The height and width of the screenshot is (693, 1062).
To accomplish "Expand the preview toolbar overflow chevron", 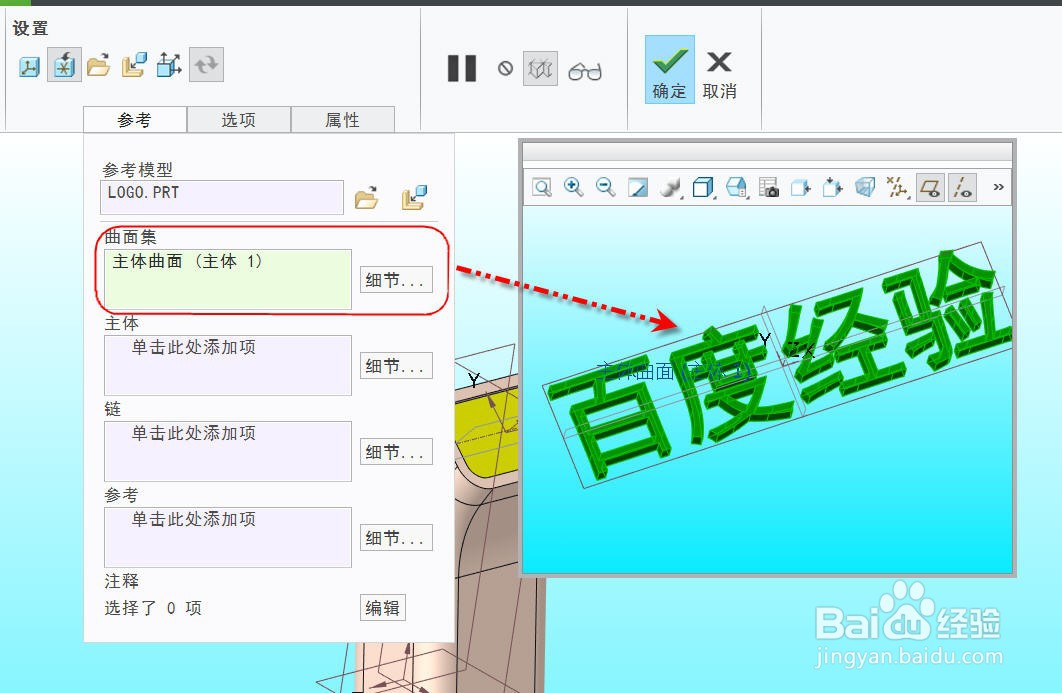I will click(x=998, y=187).
